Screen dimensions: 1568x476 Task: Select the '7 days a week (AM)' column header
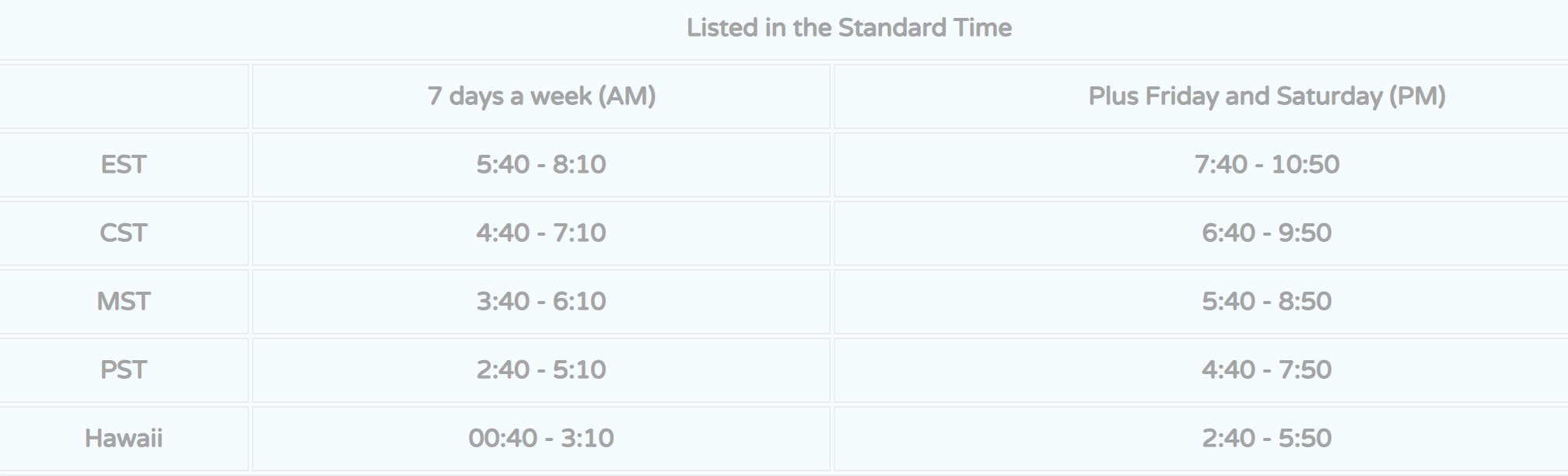(541, 96)
